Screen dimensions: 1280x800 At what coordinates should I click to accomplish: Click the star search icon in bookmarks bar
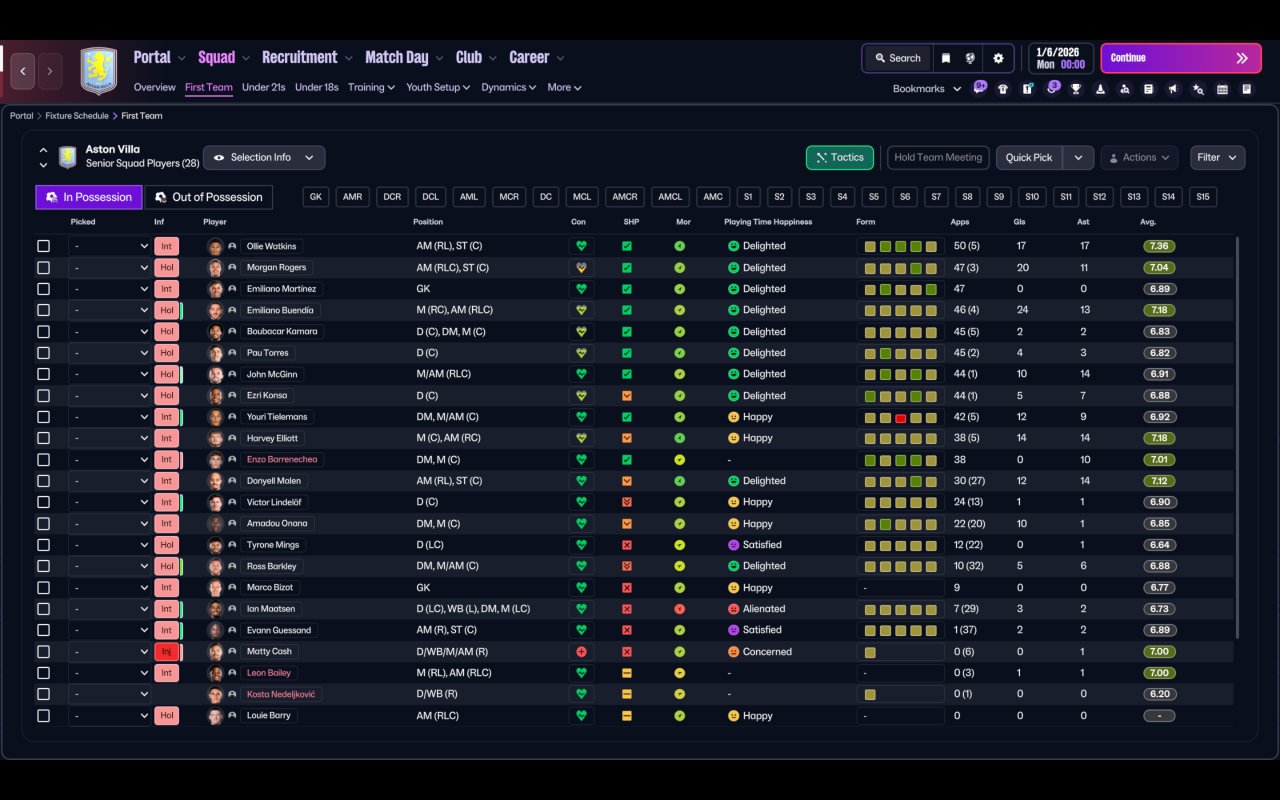[1198, 89]
